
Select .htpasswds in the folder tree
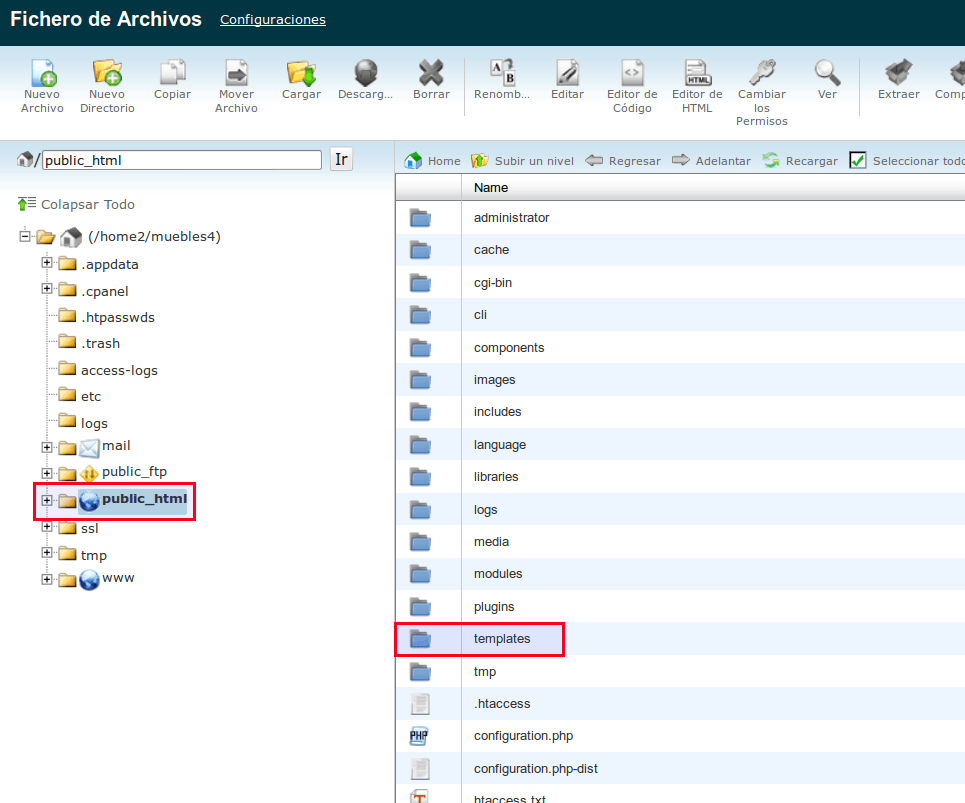pyautogui.click(x=118, y=318)
